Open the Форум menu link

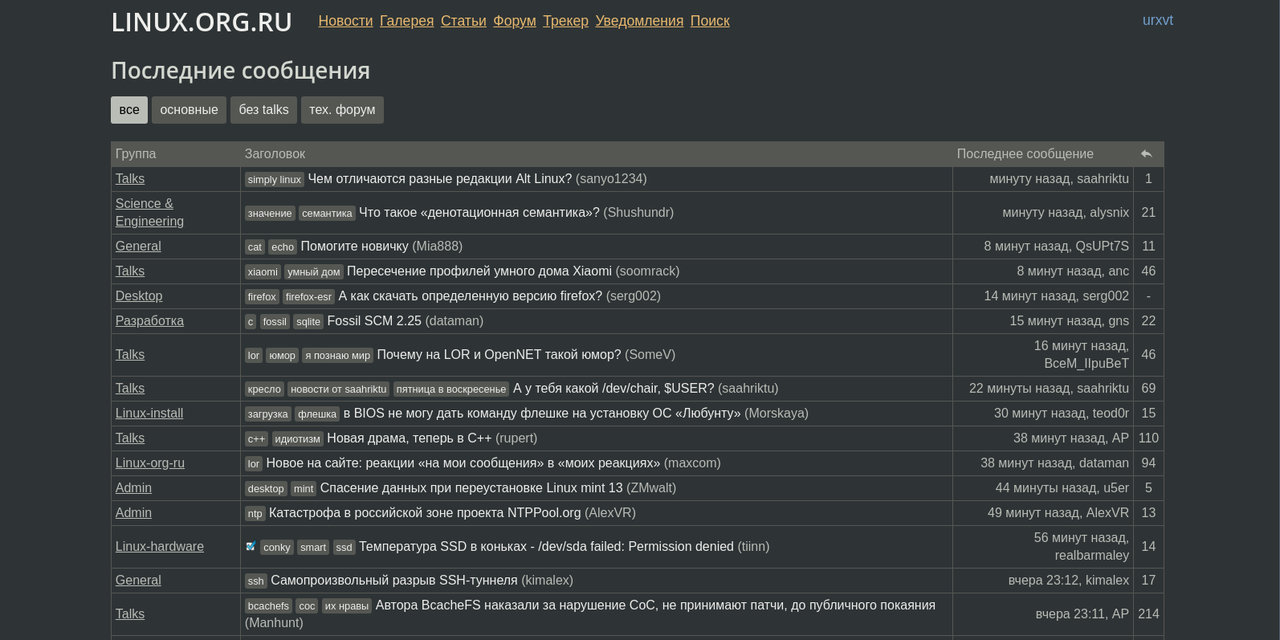click(x=514, y=21)
